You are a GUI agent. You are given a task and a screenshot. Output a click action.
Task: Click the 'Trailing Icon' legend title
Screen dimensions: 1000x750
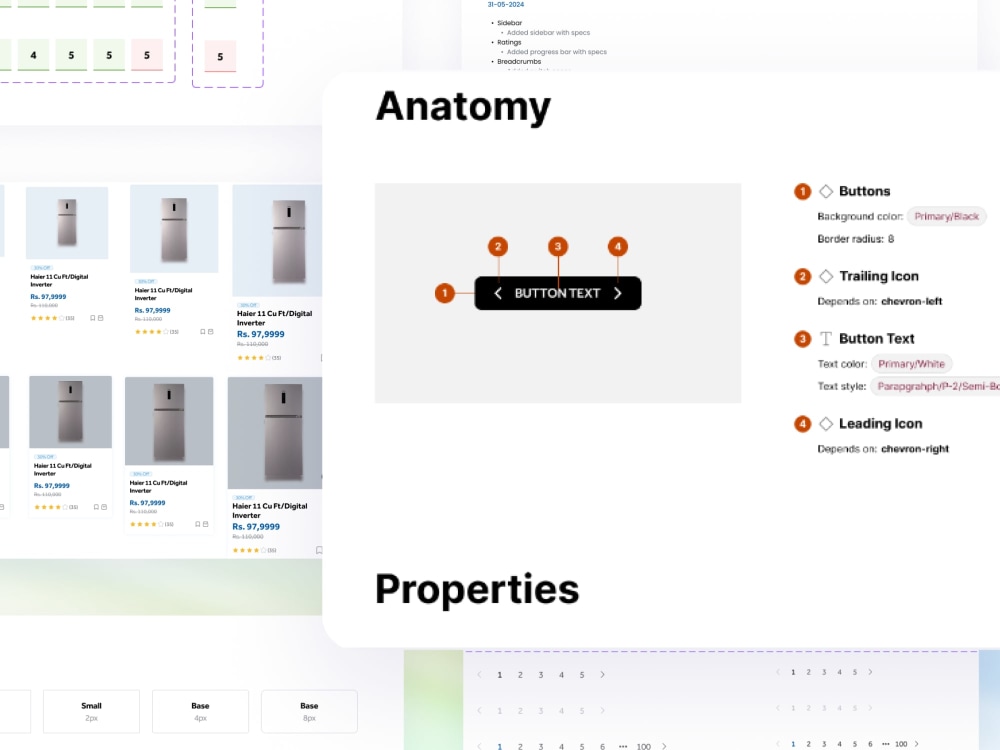(879, 276)
